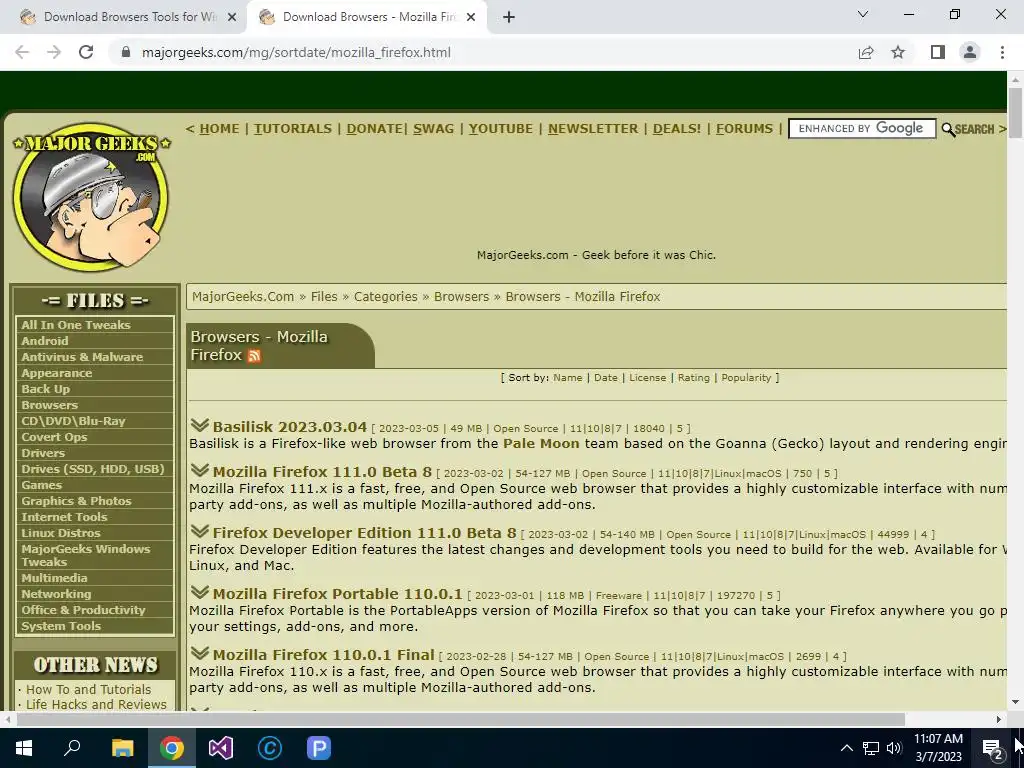The width and height of the screenshot is (1024, 768).
Task: Open the TUTORIALS menu link
Action: tap(293, 129)
